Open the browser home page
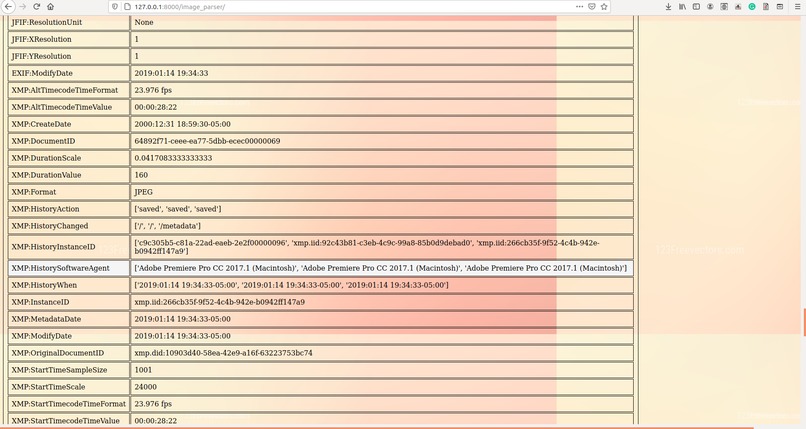 tap(50, 7)
